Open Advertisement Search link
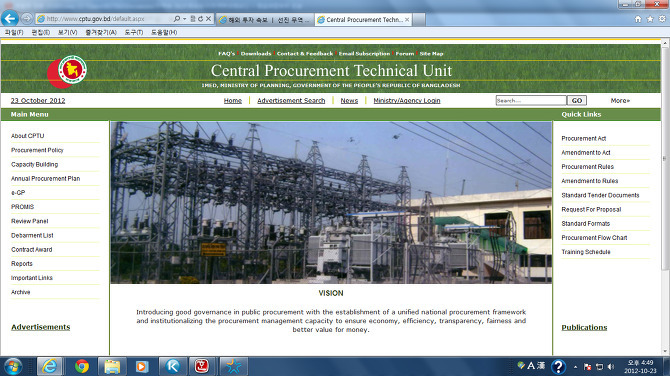670x376 pixels. coord(291,100)
